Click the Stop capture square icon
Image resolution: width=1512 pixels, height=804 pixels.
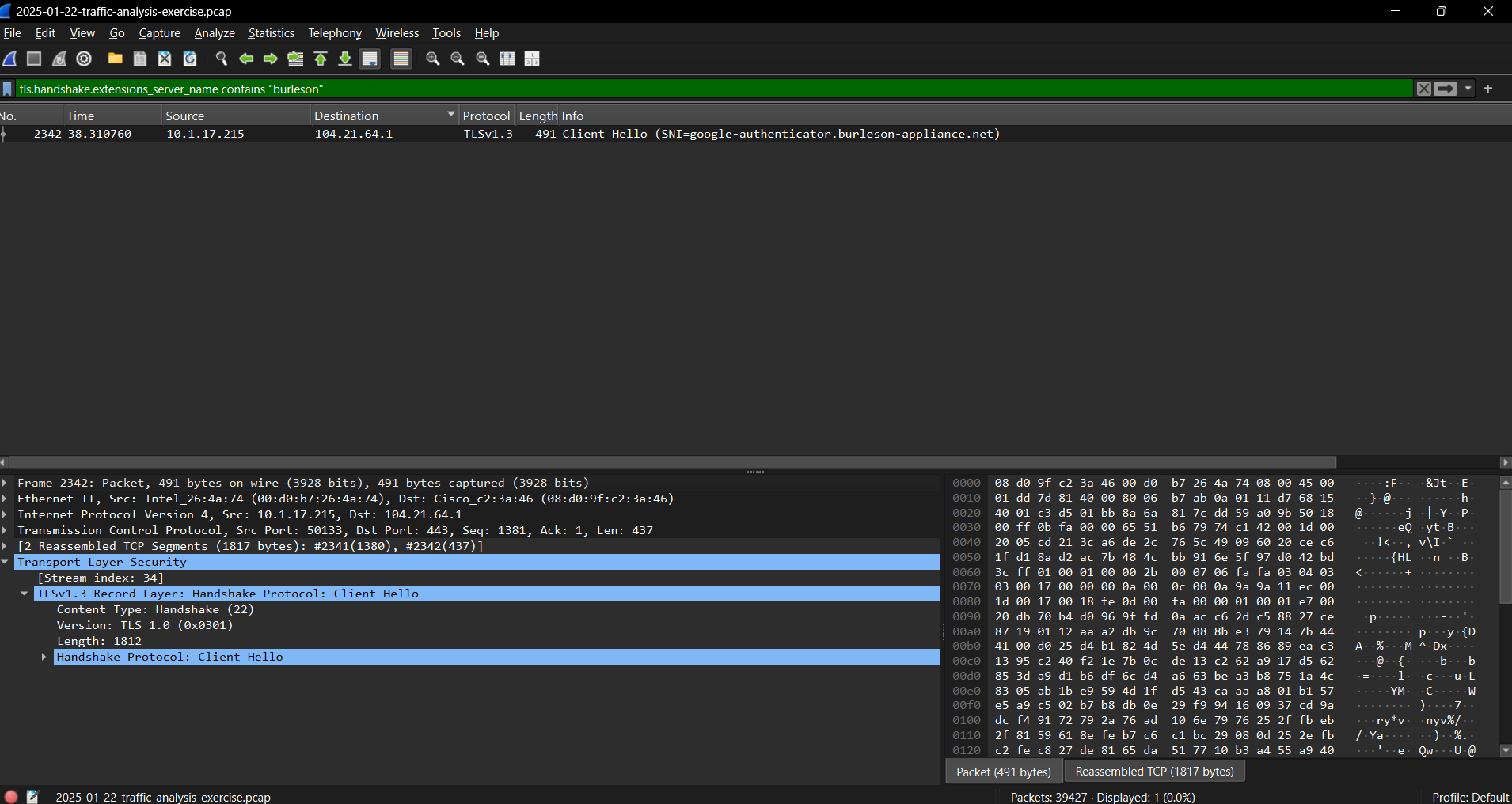[x=34, y=59]
